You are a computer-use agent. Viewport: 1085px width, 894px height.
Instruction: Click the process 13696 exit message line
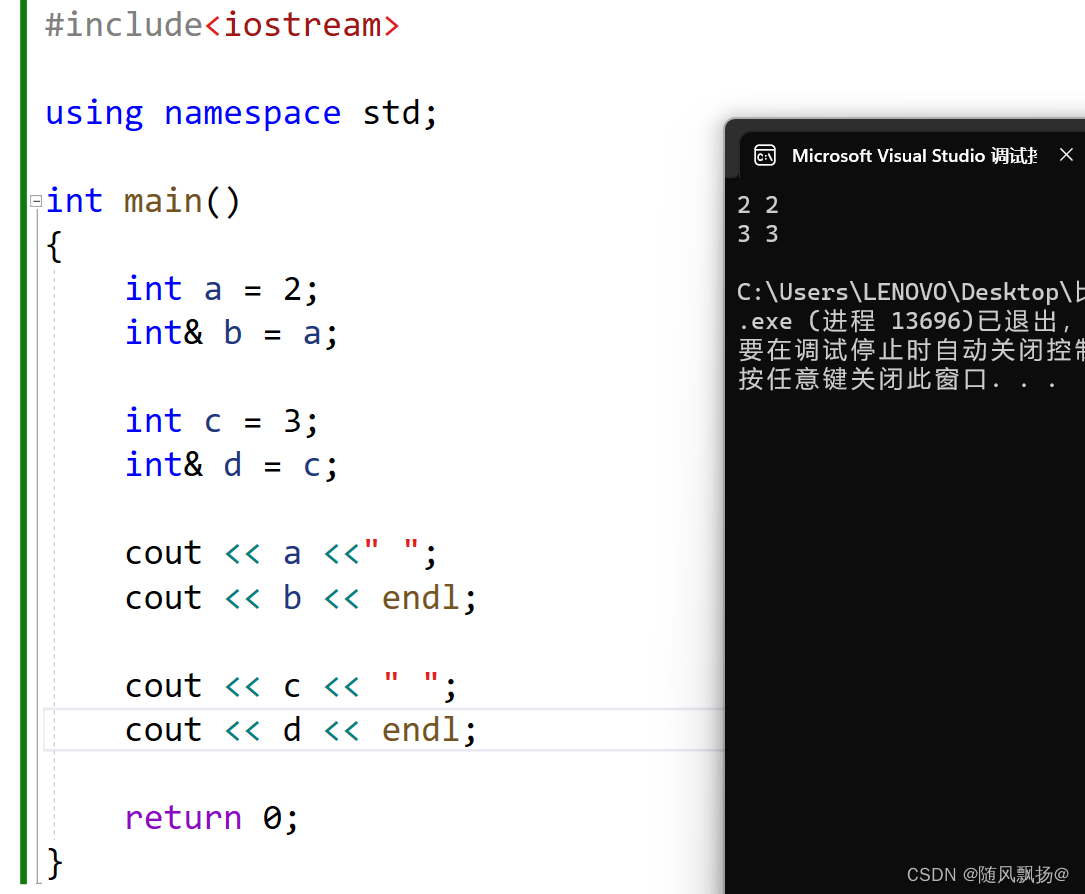pos(905,321)
